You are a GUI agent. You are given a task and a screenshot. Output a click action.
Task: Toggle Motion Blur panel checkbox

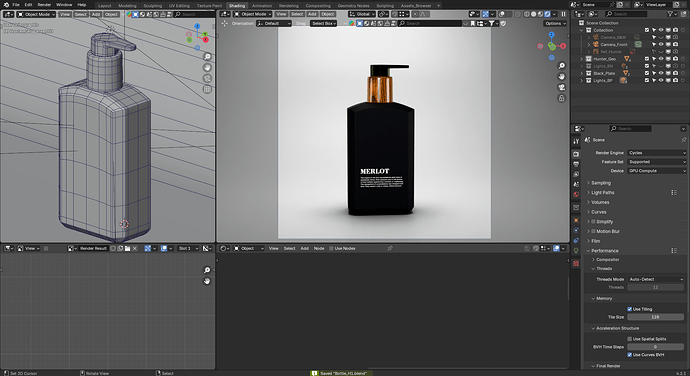tap(593, 231)
